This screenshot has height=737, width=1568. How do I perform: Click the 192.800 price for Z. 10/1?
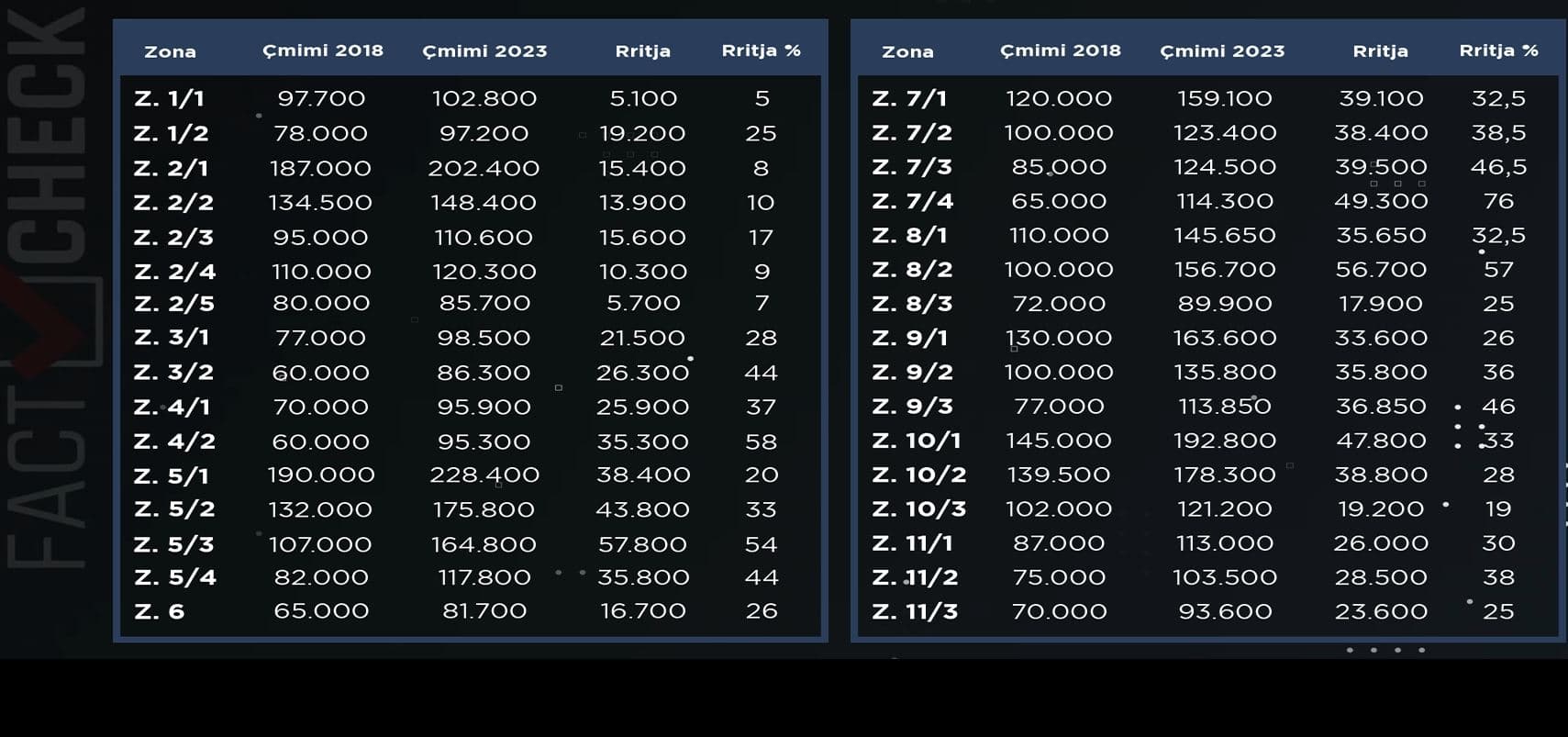coord(1225,441)
